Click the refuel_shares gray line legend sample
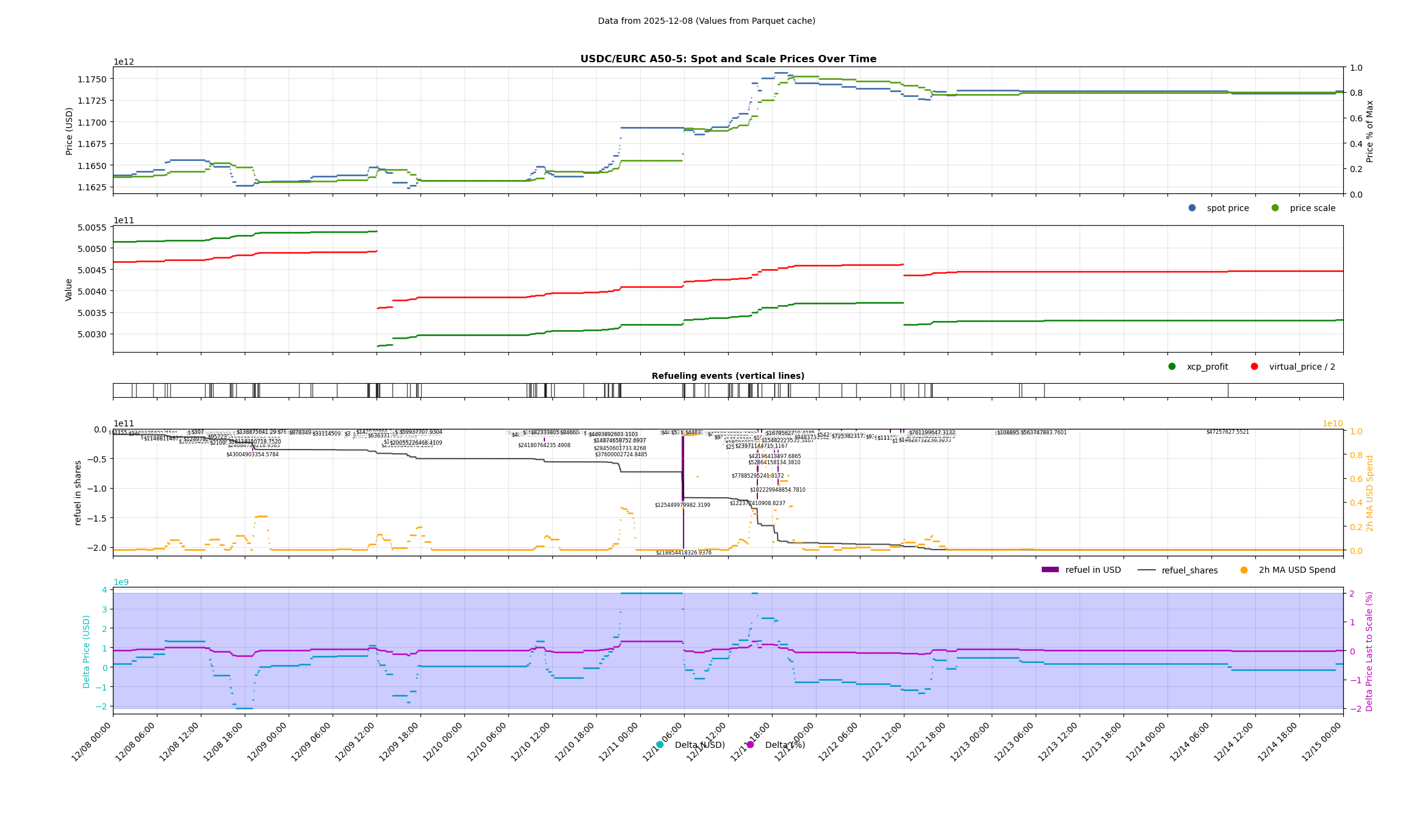 [1146, 570]
